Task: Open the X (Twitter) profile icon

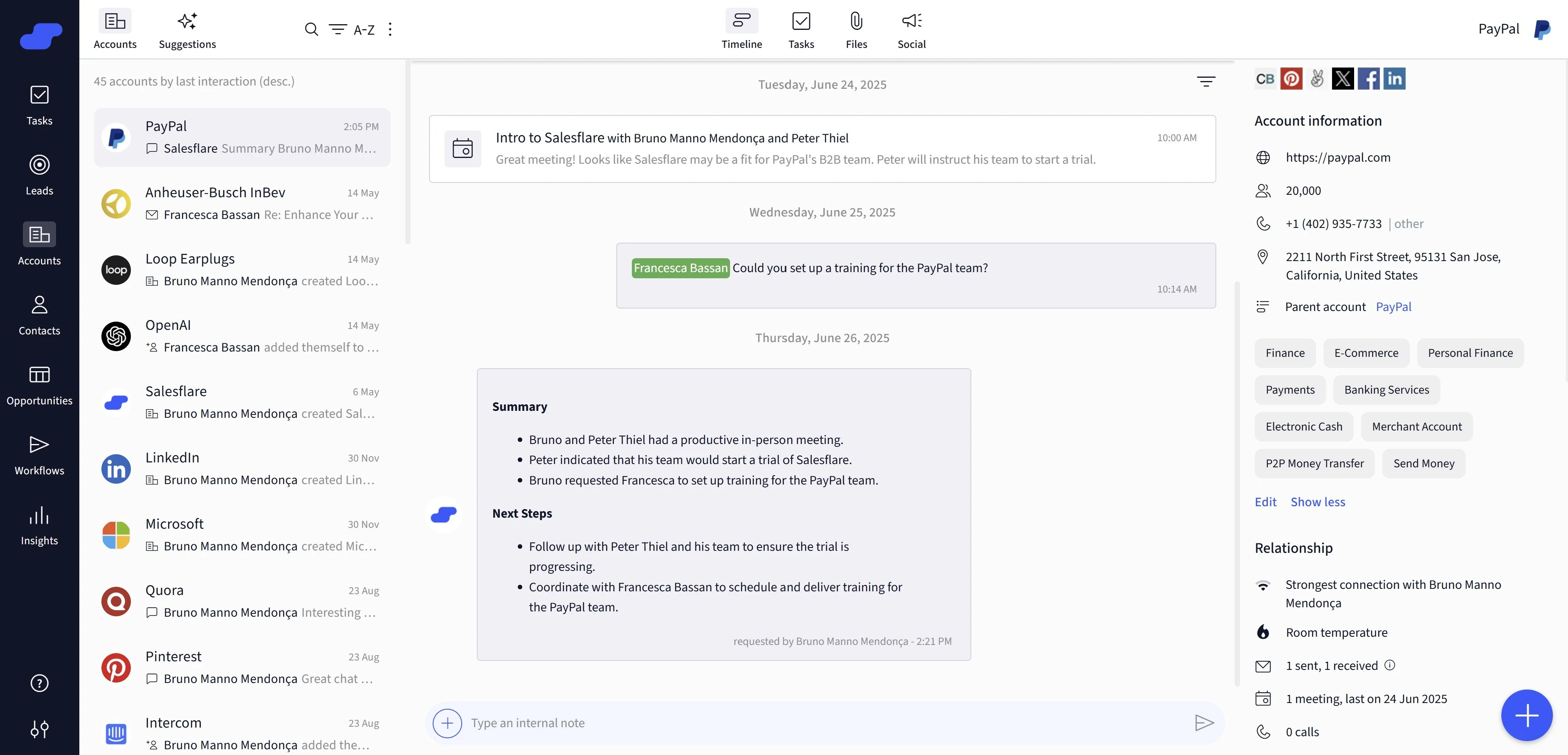Action: (1343, 79)
